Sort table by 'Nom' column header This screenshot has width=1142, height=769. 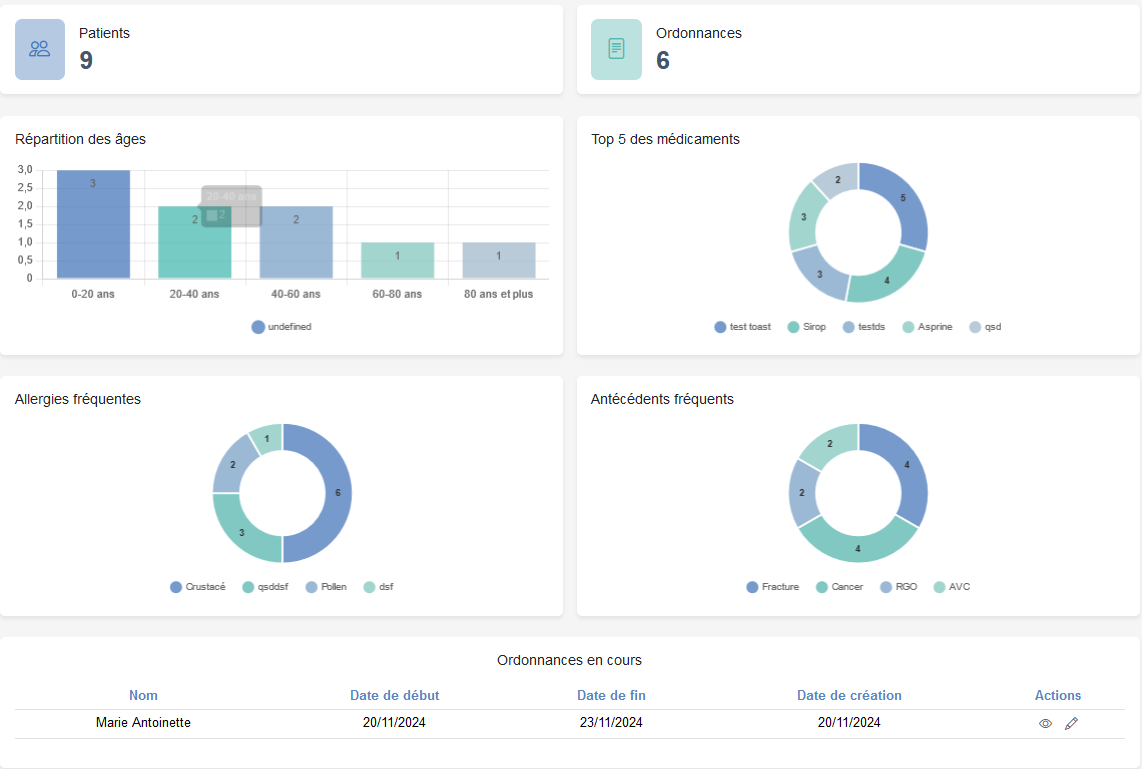click(143, 695)
